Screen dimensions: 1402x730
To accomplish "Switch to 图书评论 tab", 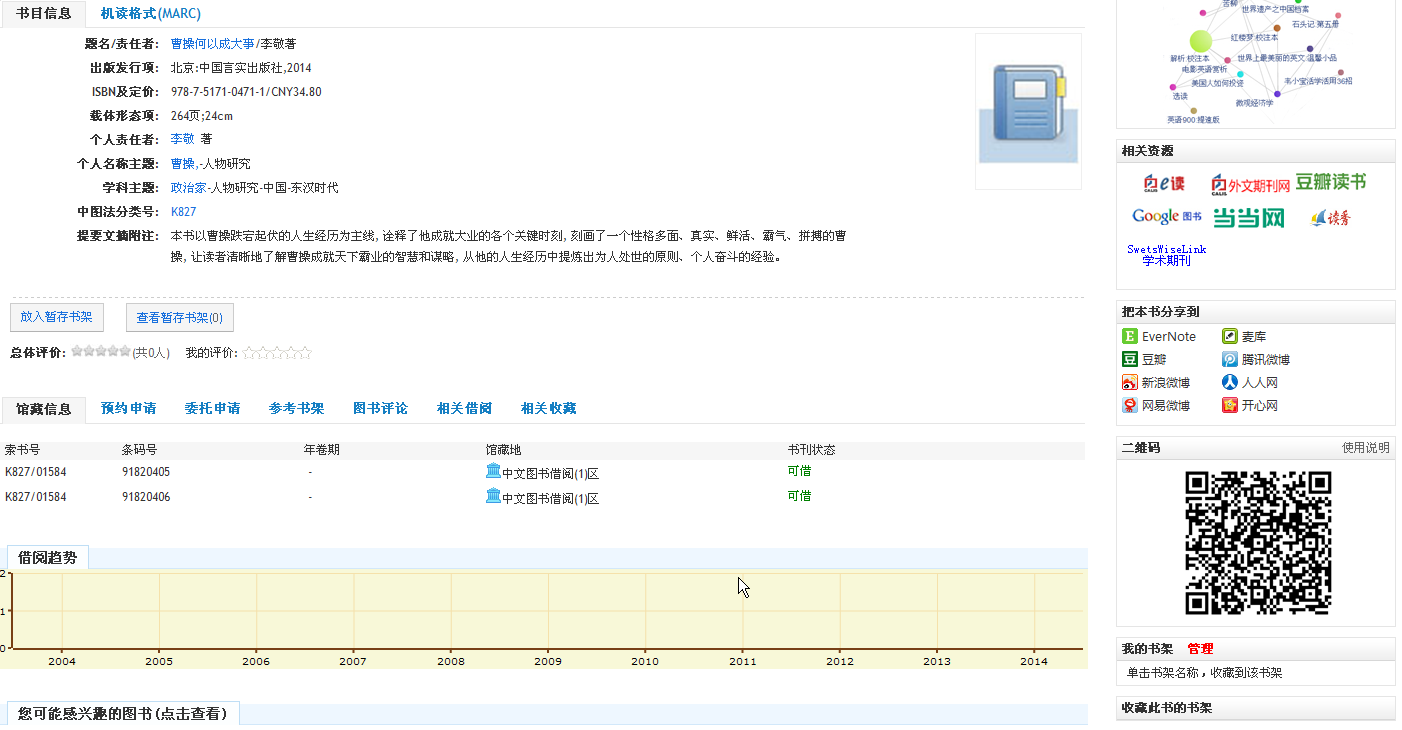I will pyautogui.click(x=380, y=408).
